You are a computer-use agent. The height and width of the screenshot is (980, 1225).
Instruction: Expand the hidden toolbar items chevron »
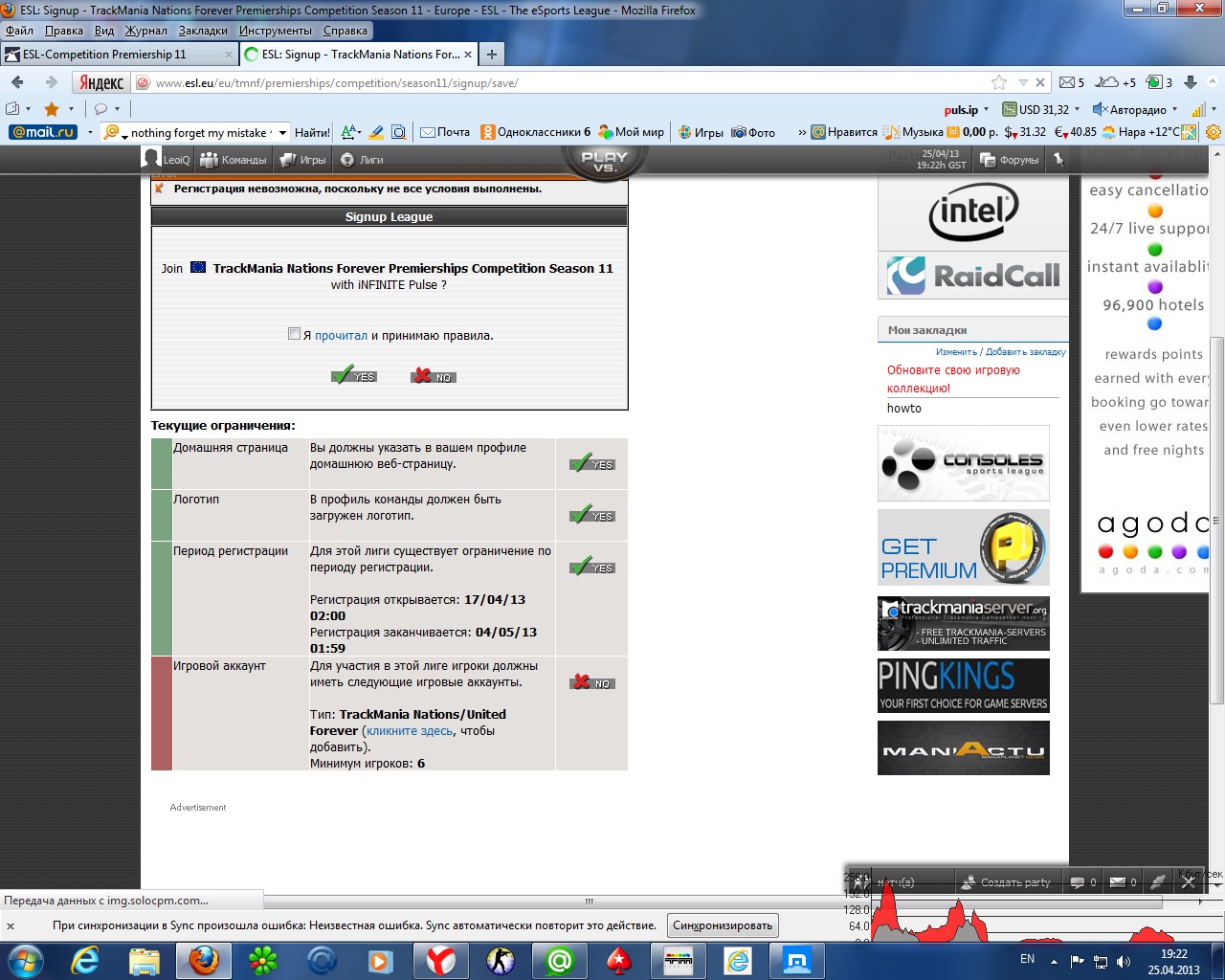(x=802, y=132)
